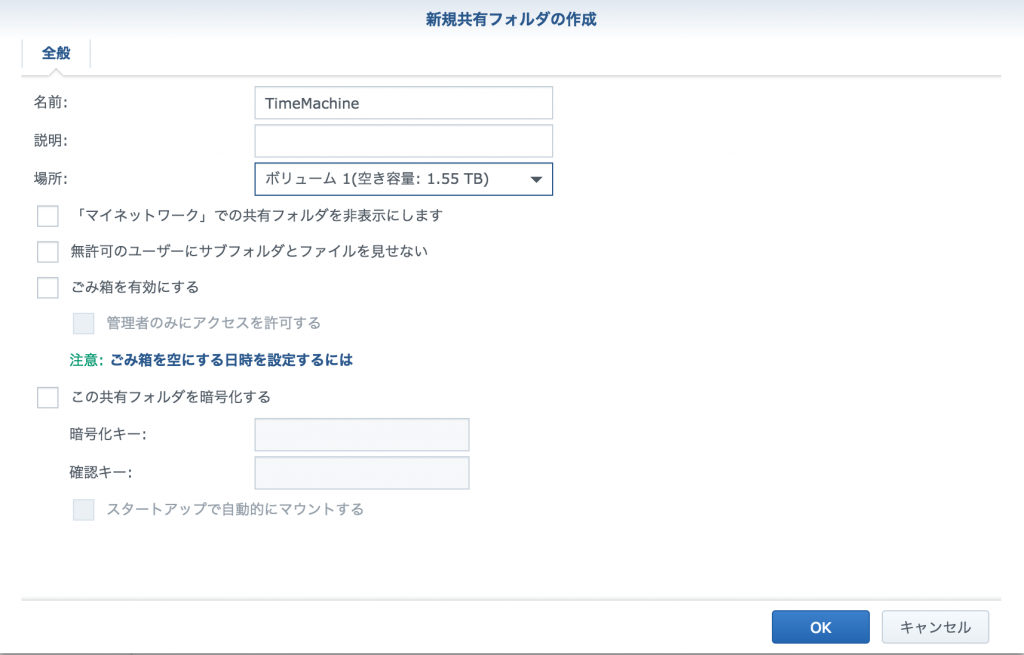Toggle 管理者のみにアクセスを許可する checkbox

coord(84,323)
